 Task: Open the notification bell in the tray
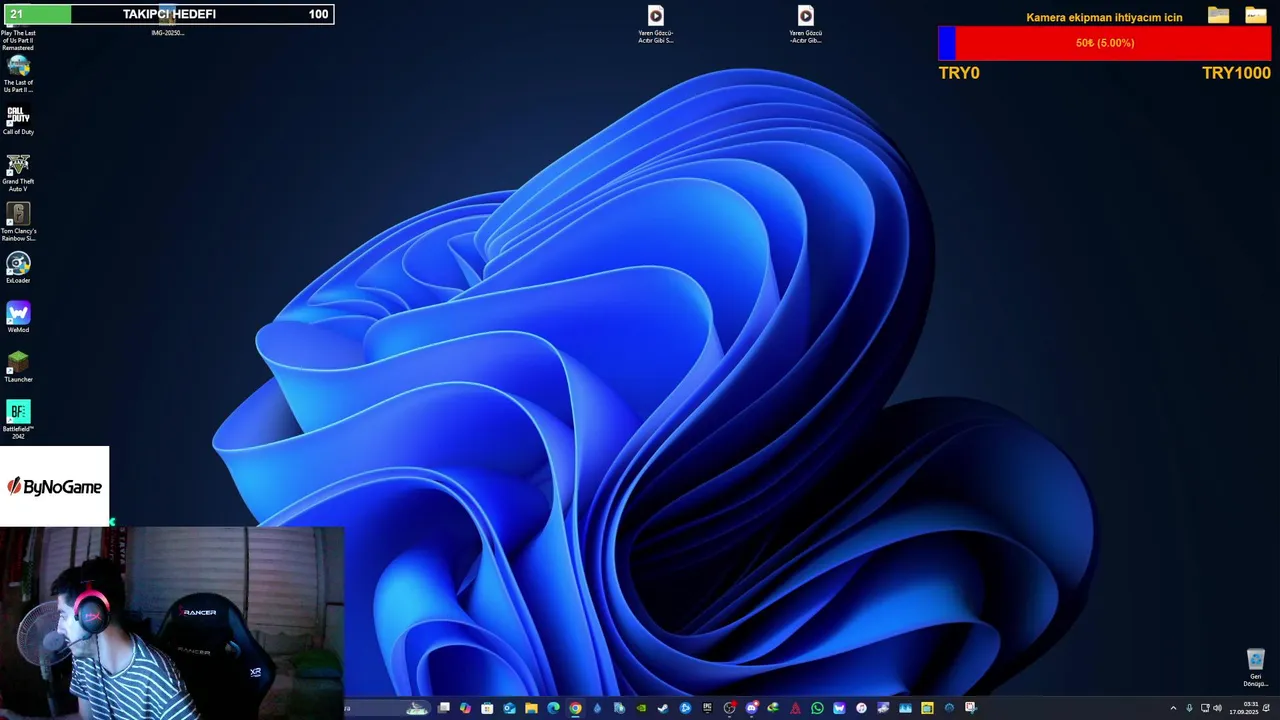[x=1266, y=708]
